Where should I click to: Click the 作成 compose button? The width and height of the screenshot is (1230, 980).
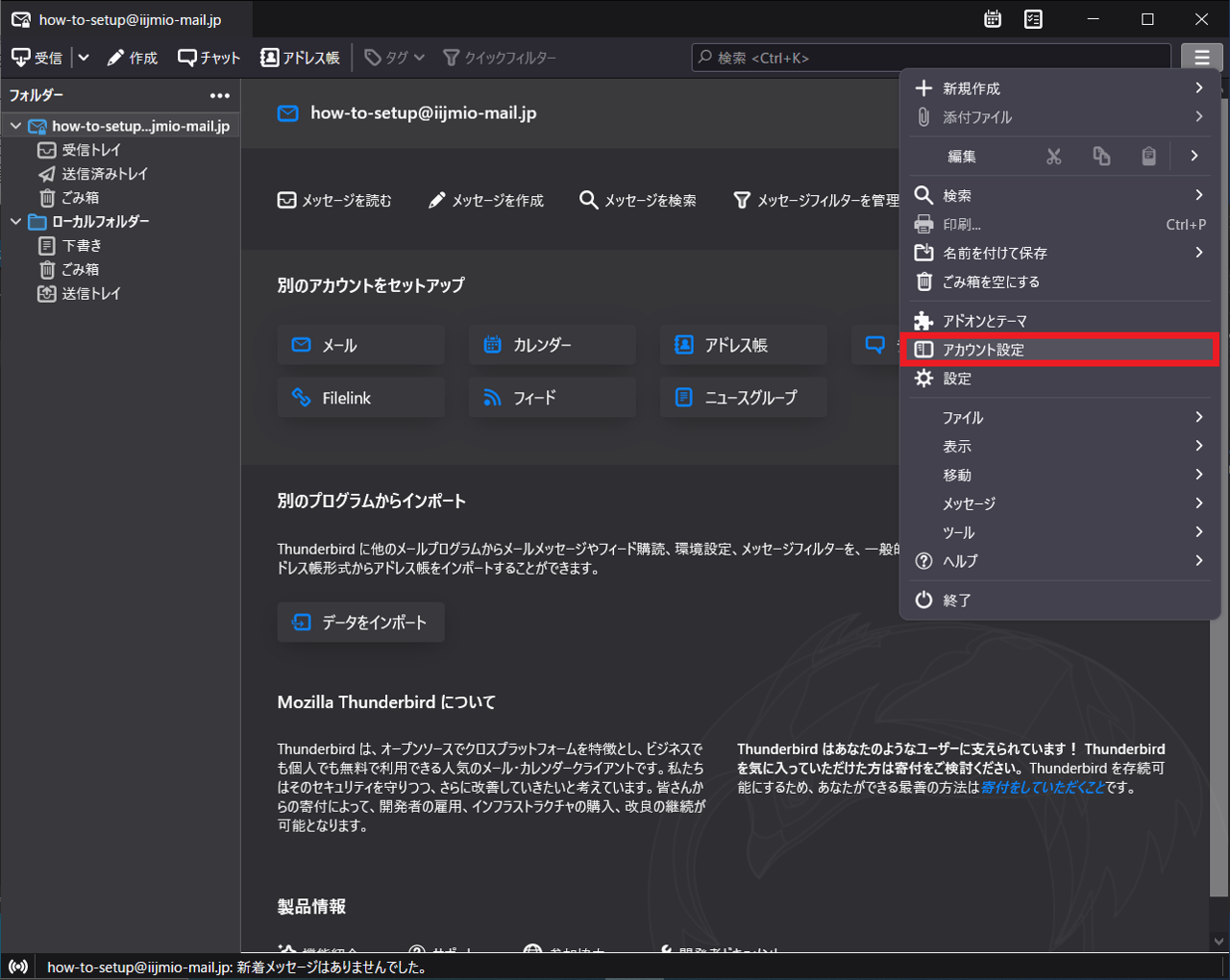click(x=132, y=58)
